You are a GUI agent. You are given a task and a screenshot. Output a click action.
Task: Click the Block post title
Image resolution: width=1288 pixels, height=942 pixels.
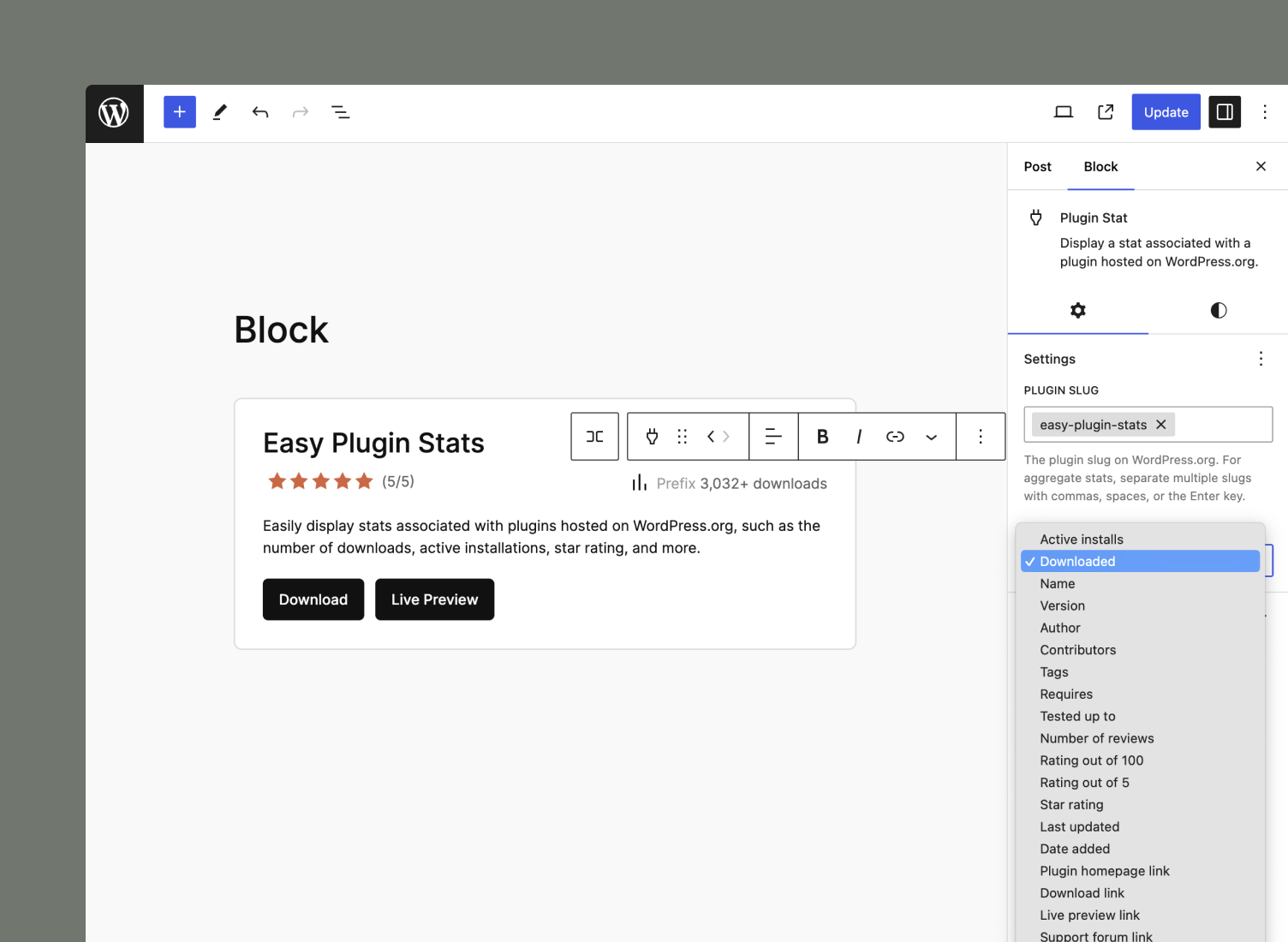point(282,330)
